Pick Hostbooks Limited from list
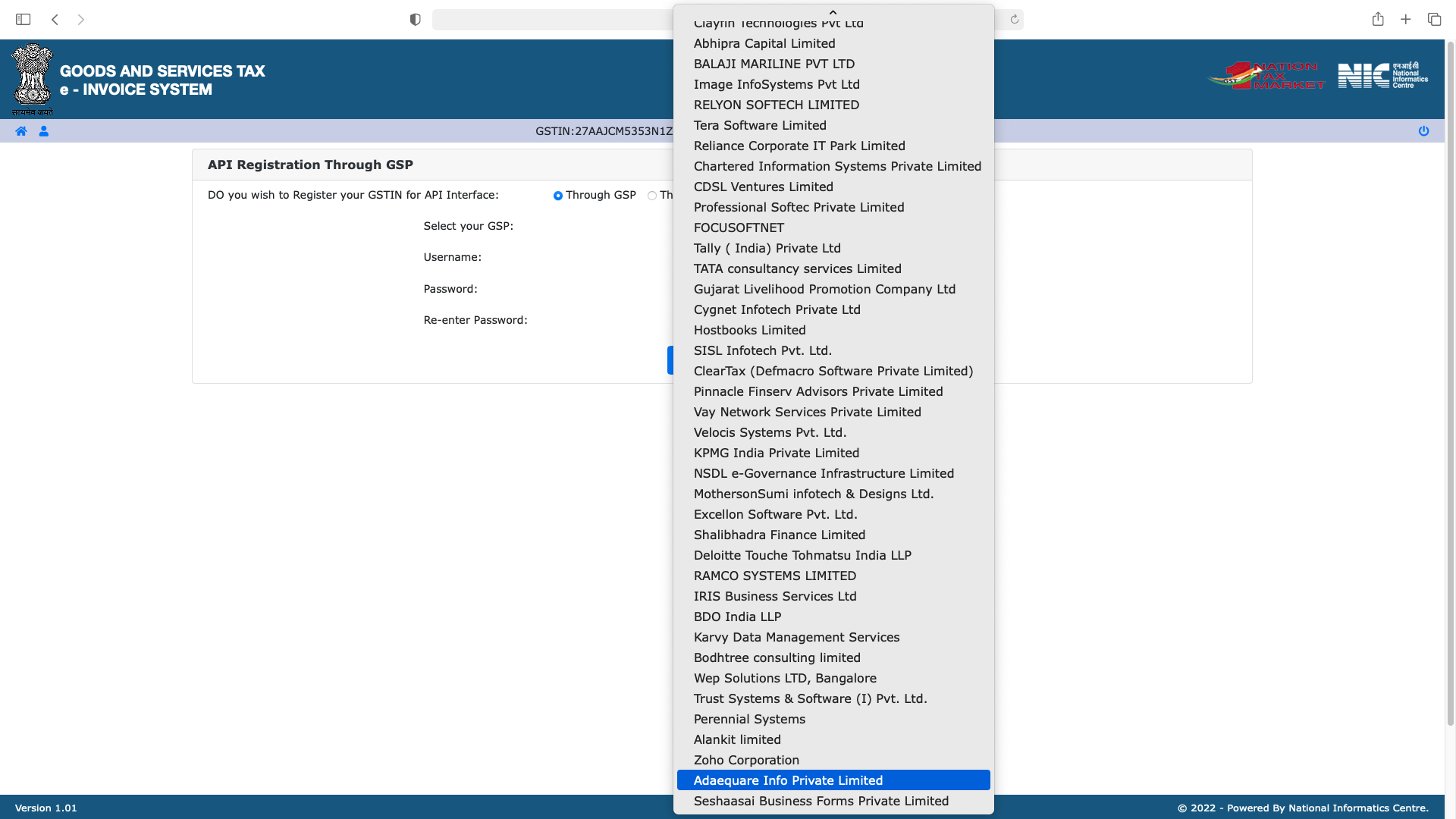The height and width of the screenshot is (819, 1456). pyautogui.click(x=833, y=331)
